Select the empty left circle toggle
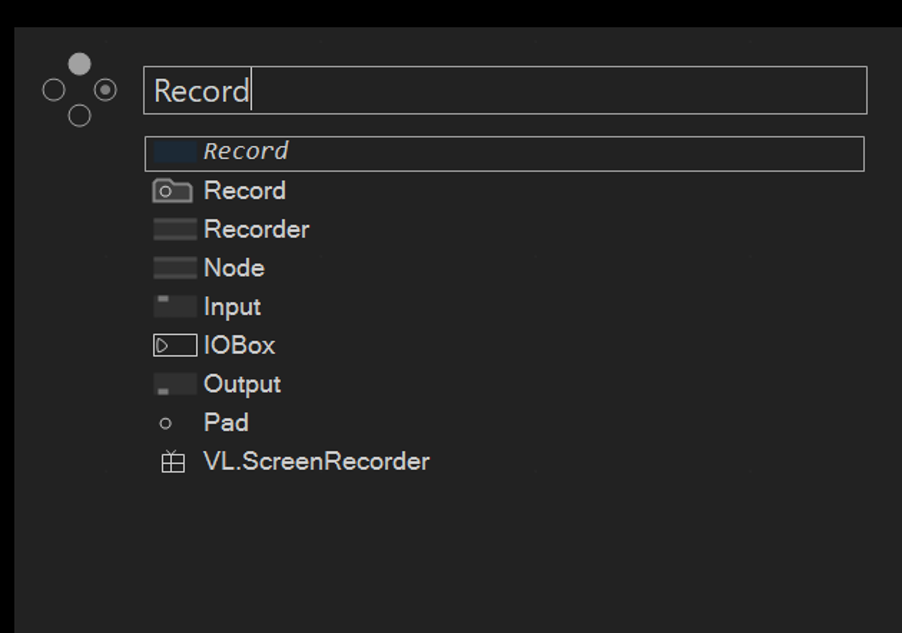The height and width of the screenshot is (634, 902). coord(54,90)
